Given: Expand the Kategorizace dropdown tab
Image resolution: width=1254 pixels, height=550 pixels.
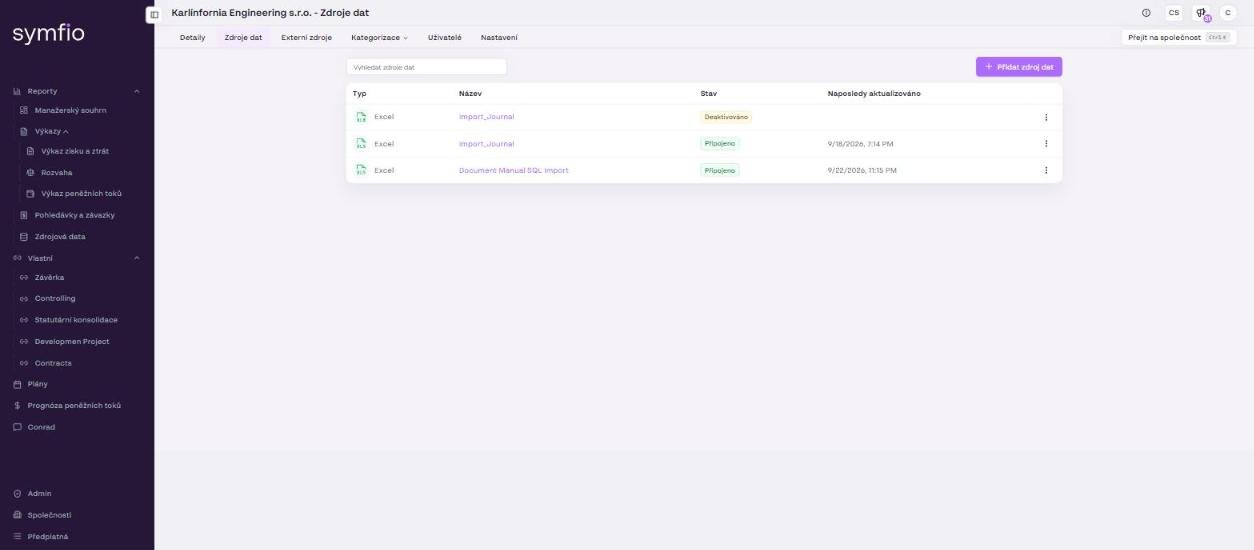Looking at the screenshot, I should pos(379,37).
